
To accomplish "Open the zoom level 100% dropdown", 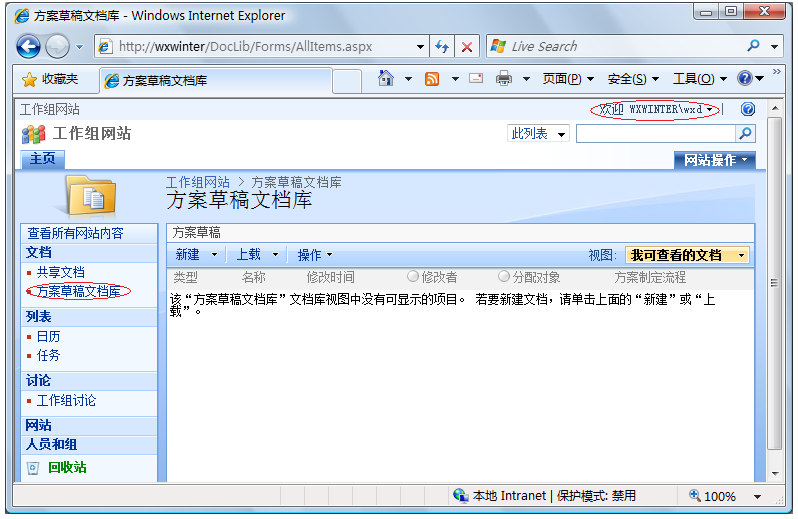I will click(x=757, y=497).
